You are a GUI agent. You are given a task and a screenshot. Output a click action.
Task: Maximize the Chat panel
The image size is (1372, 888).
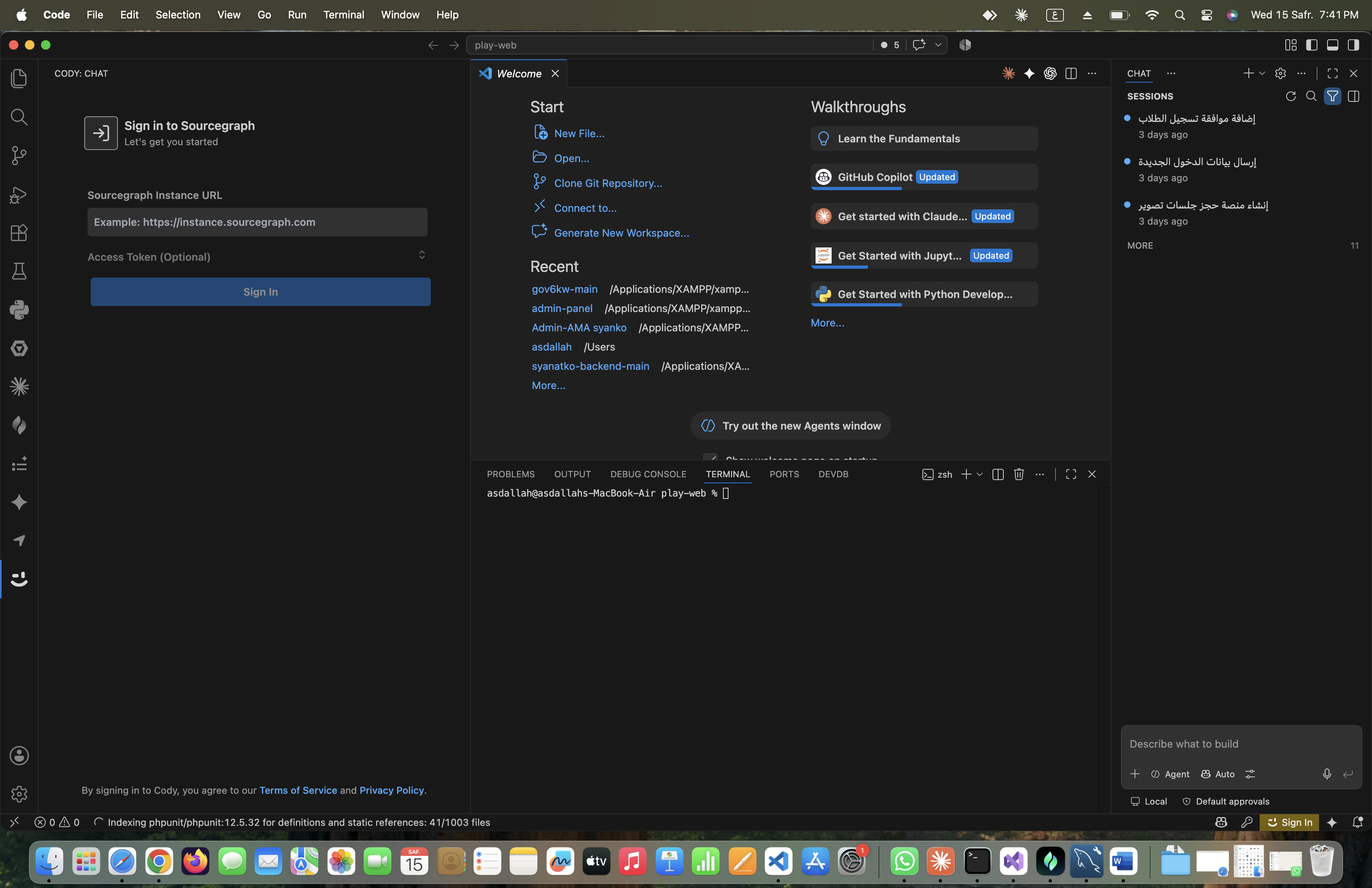(1332, 73)
